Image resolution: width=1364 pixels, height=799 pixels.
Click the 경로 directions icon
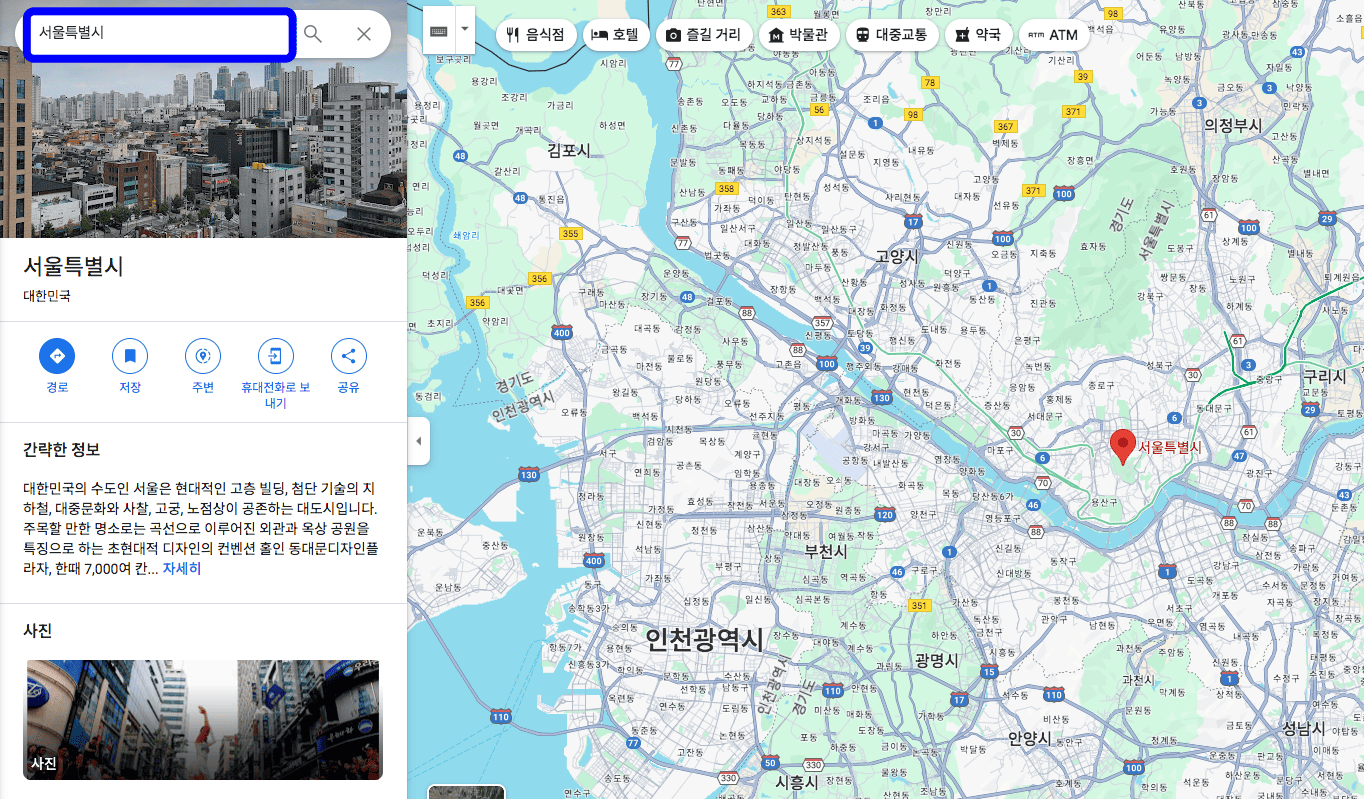pyautogui.click(x=57, y=356)
